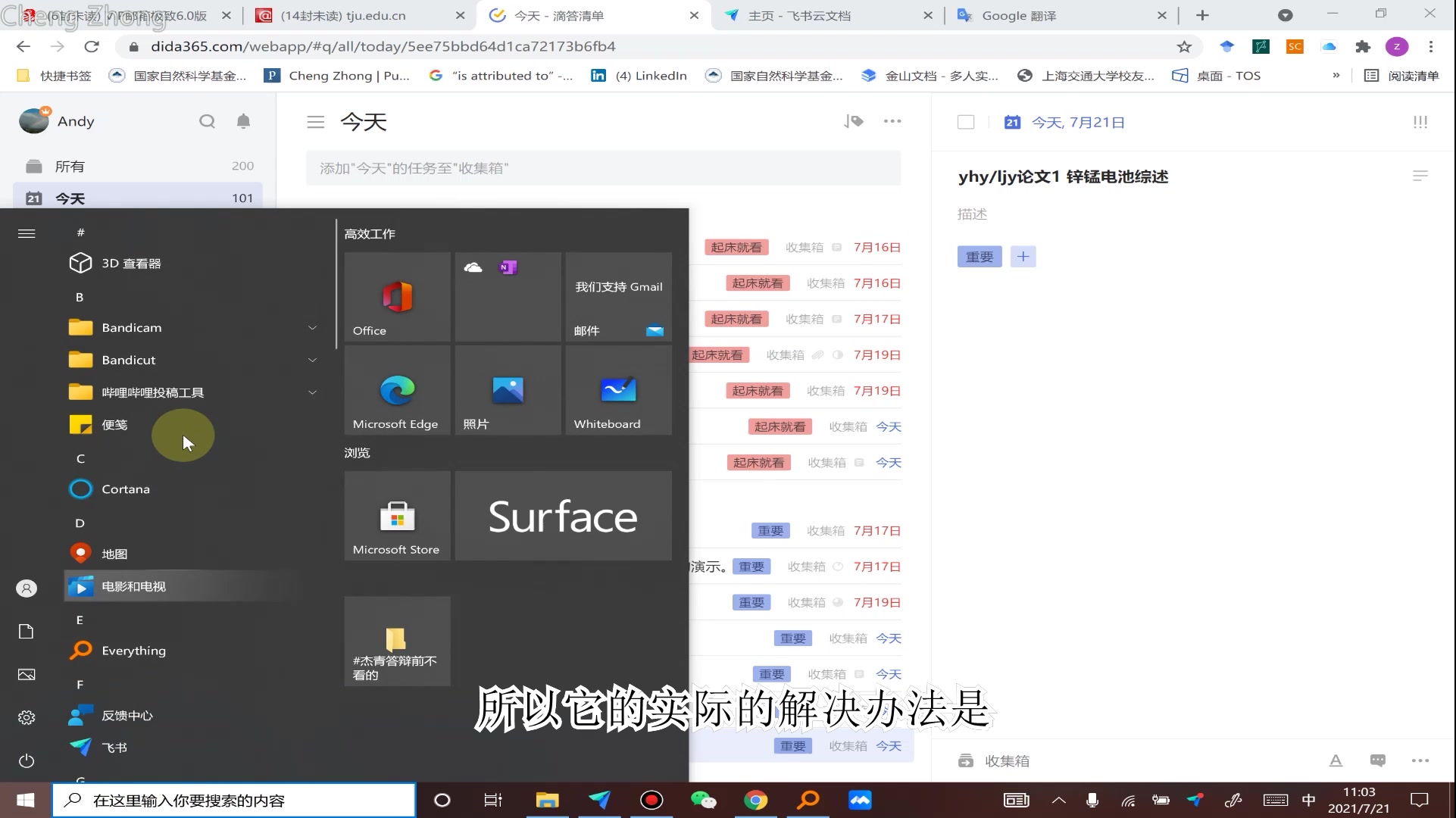Open the comments icon in the task detail panel
Image resolution: width=1456 pixels, height=818 pixels.
[x=1376, y=760]
